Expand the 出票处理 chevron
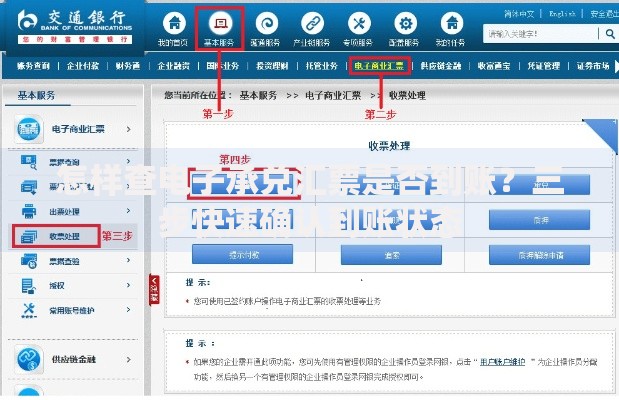The image size is (619, 400). (x=129, y=211)
